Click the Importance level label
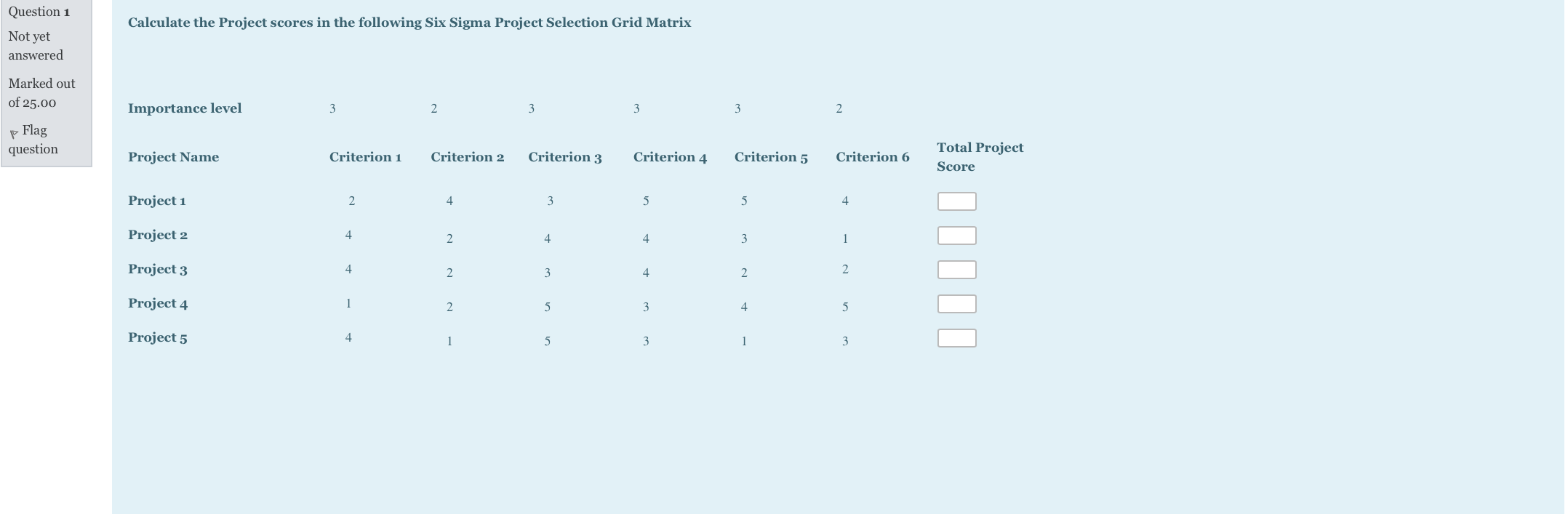1568x514 pixels. click(x=185, y=108)
